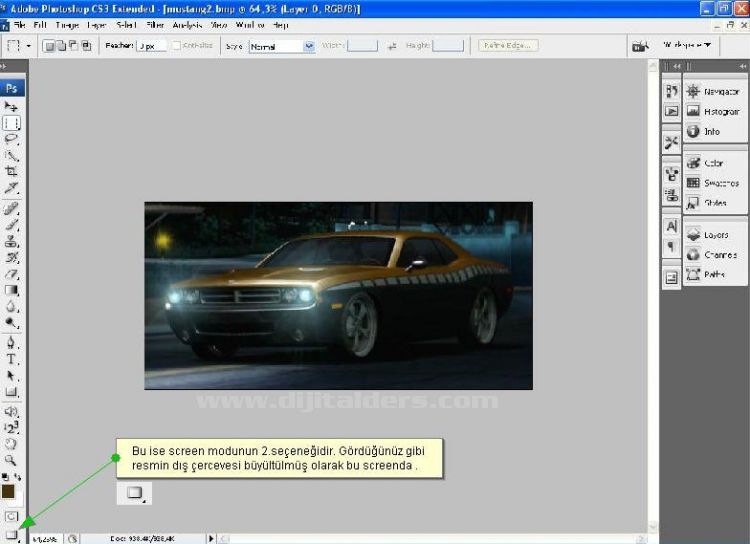Select the Gradient tool
750x544 pixels.
point(11,290)
